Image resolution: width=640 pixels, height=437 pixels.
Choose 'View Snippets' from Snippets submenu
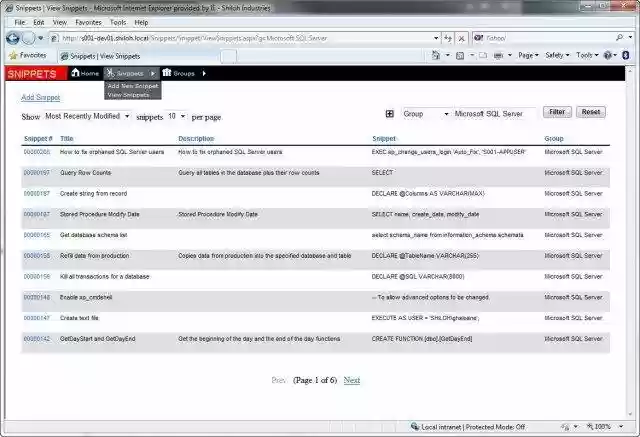click(x=128, y=95)
